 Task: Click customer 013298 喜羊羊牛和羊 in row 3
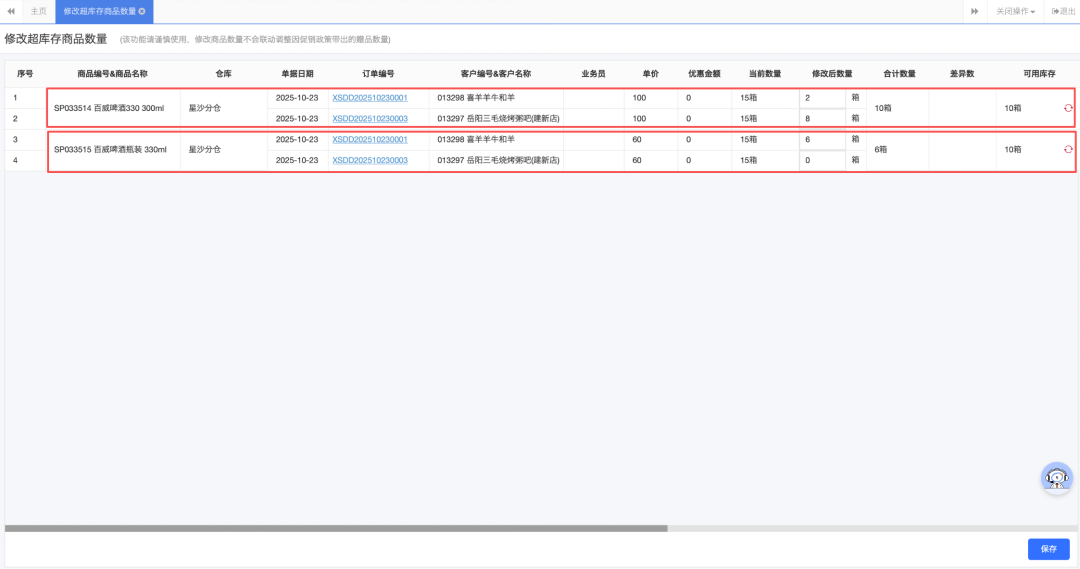[476, 139]
